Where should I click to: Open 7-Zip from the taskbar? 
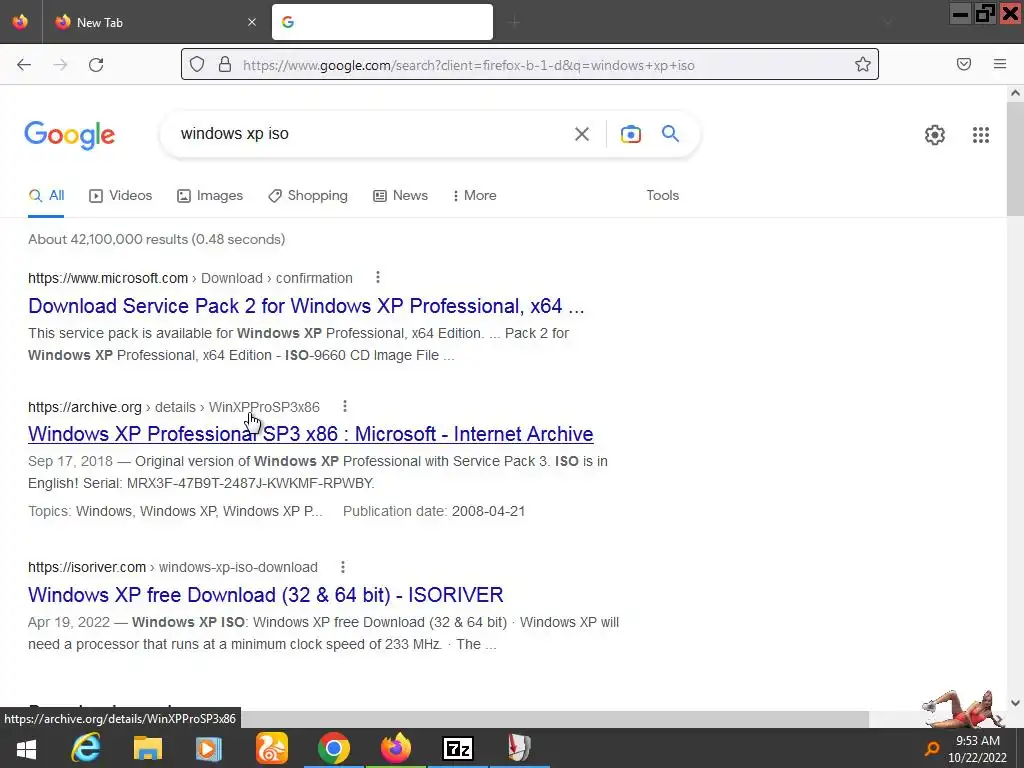[457, 748]
